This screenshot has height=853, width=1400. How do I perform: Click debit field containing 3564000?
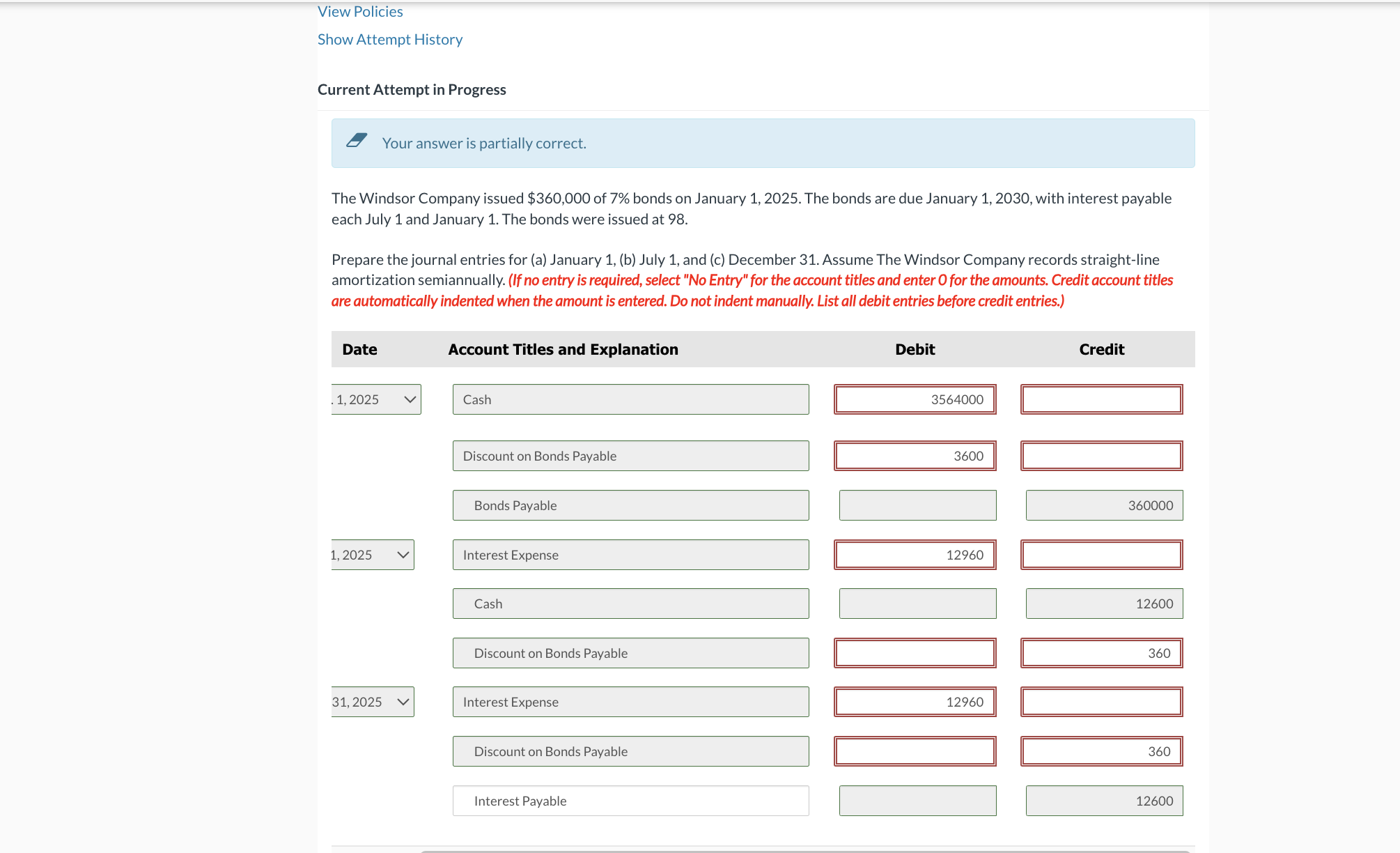click(x=915, y=399)
